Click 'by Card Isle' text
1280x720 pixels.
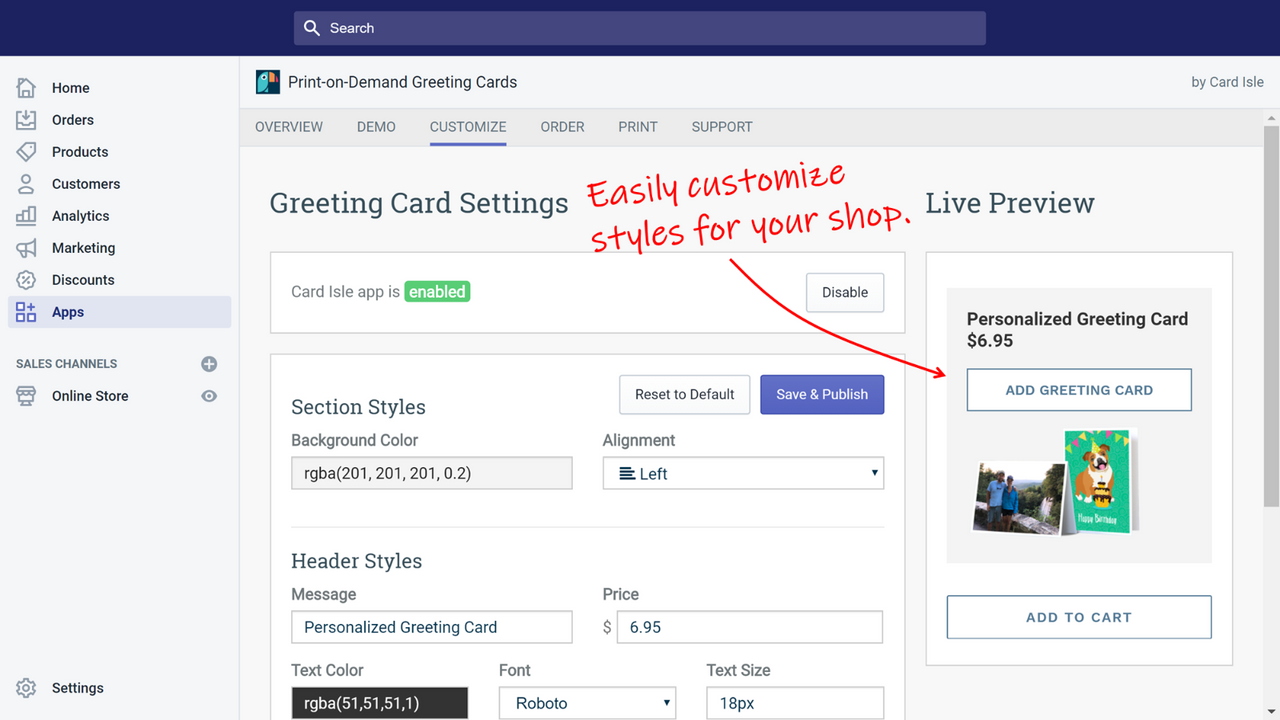point(1227,82)
